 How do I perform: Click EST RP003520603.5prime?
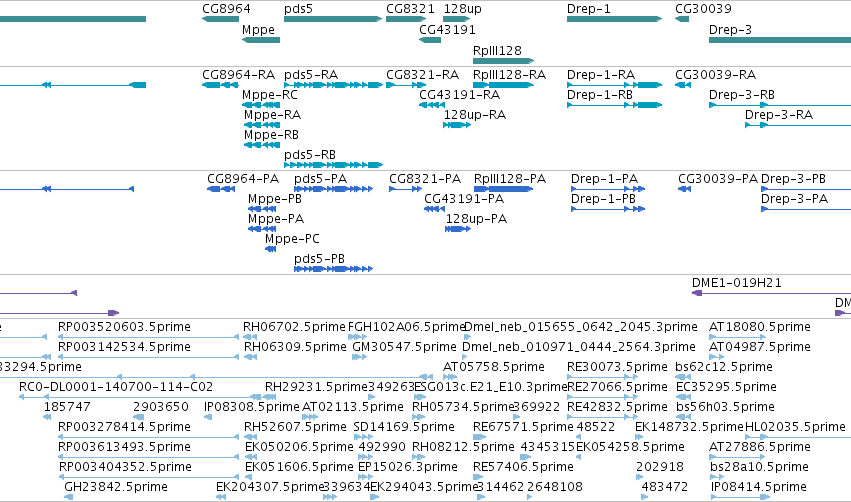click(124, 327)
